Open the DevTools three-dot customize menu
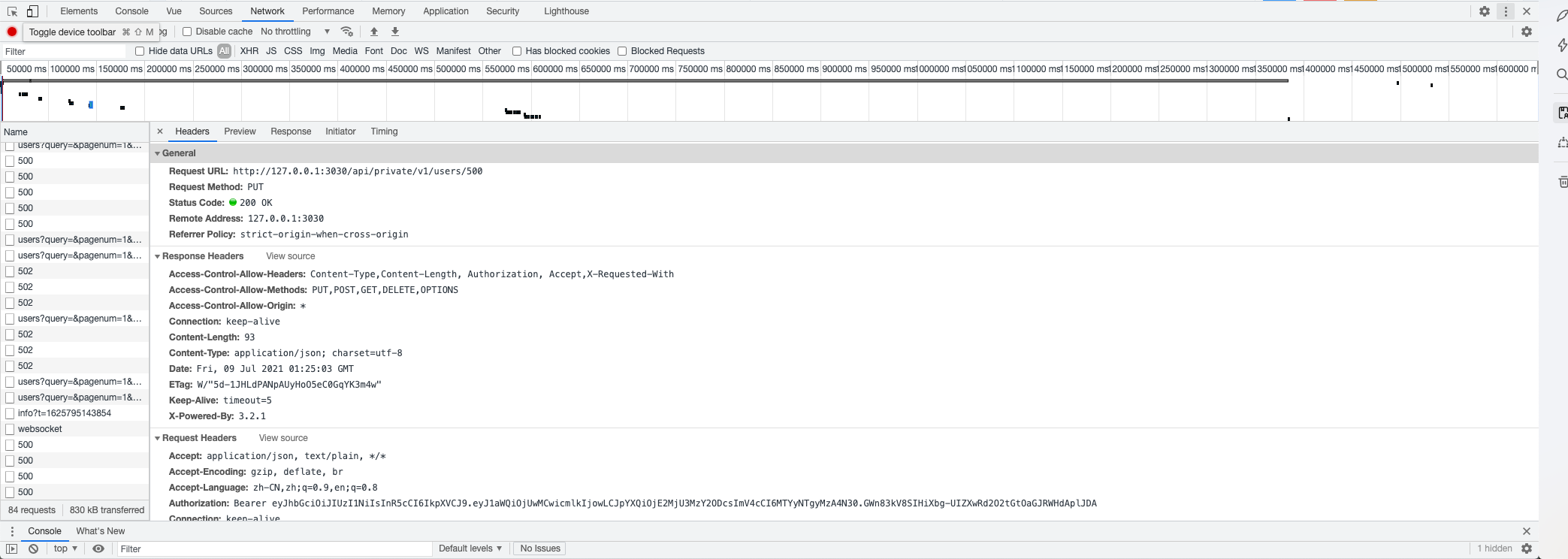 coord(1506,11)
